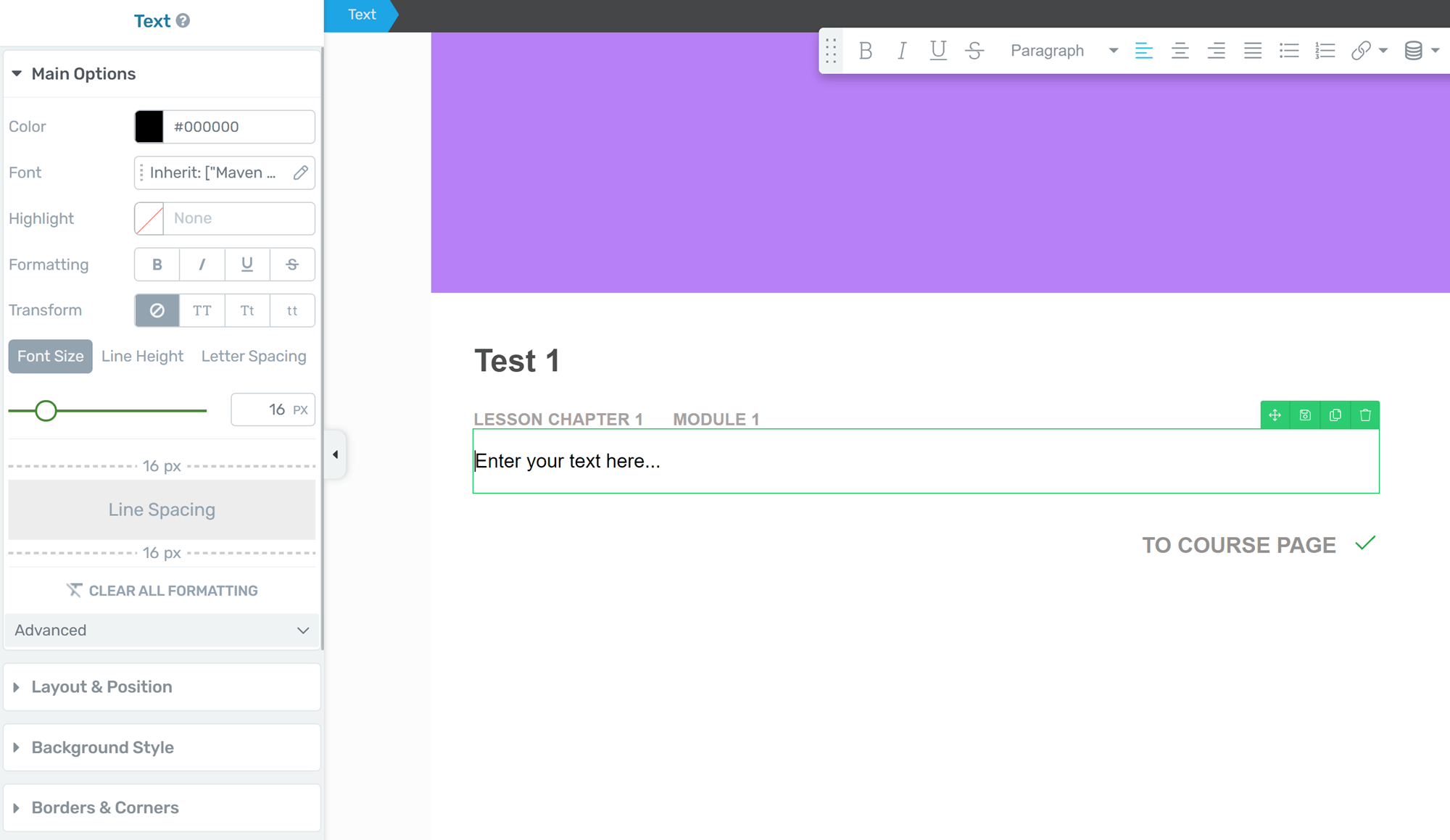
Task: Click the duplicate element icon
Action: tap(1335, 415)
